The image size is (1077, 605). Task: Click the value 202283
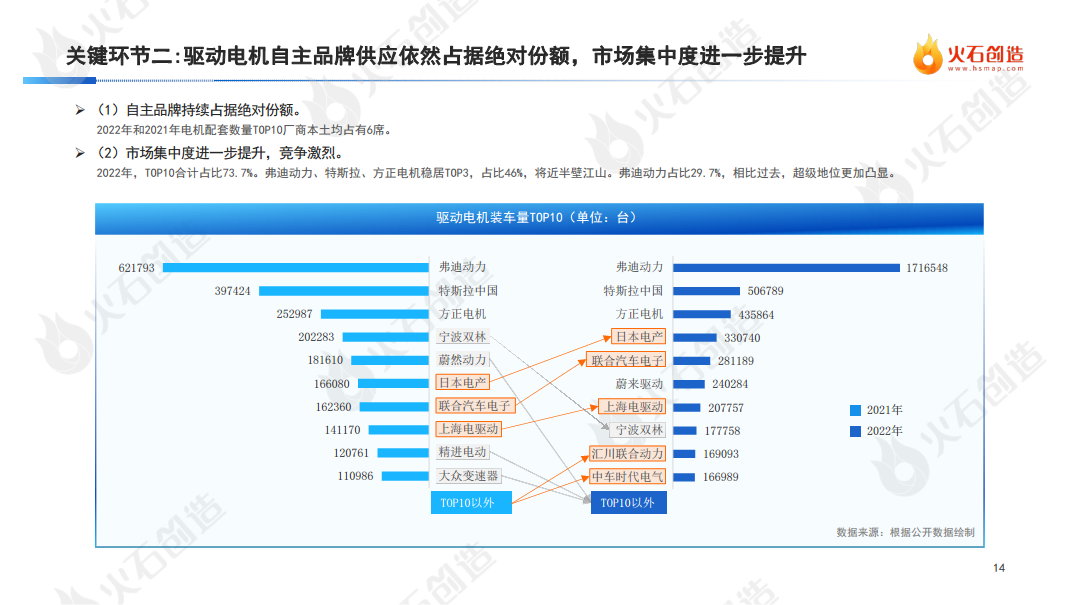(x=316, y=337)
